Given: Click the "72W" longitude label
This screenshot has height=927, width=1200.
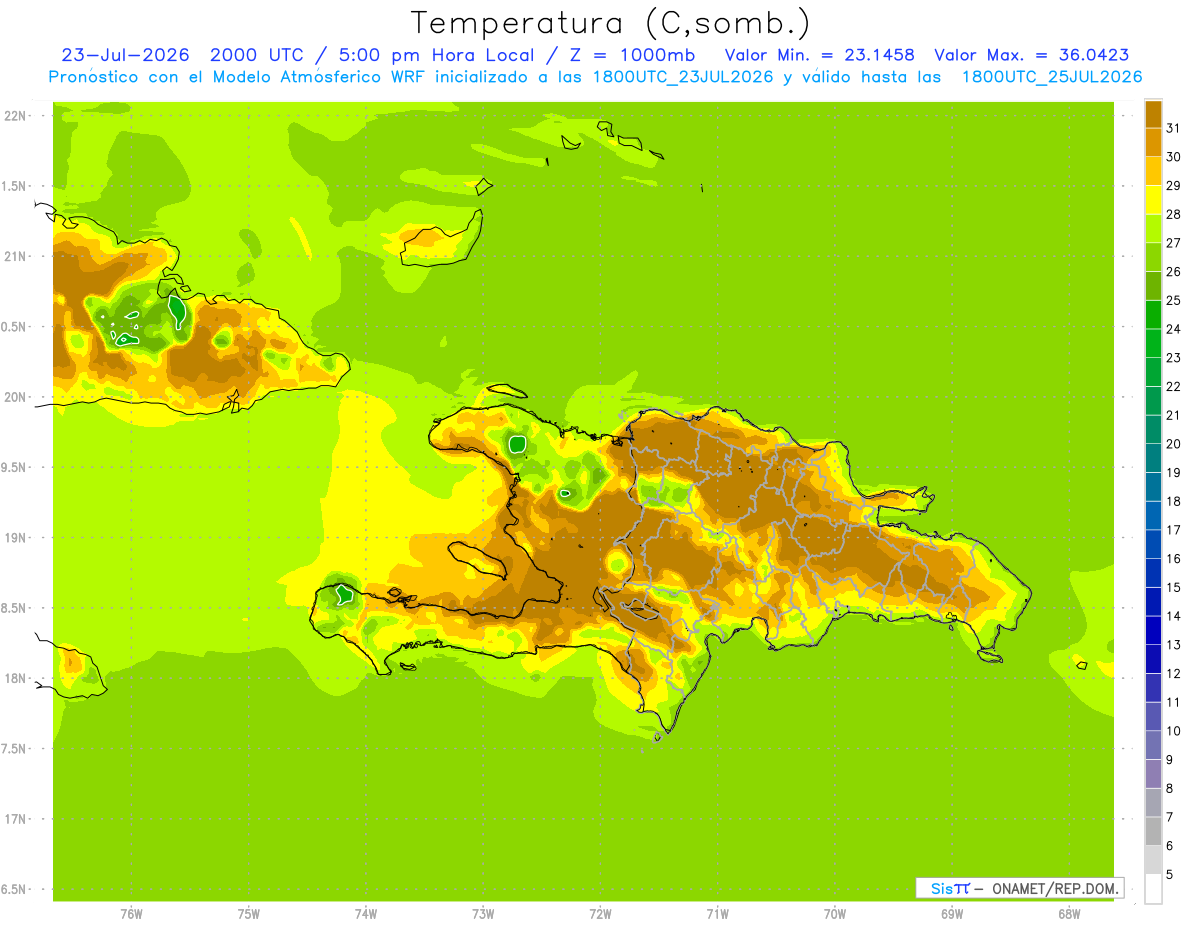Looking at the screenshot, I should pos(600,914).
